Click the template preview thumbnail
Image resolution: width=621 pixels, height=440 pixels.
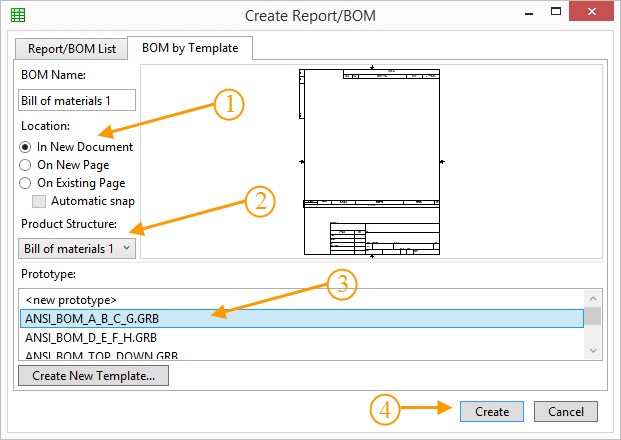click(x=371, y=163)
